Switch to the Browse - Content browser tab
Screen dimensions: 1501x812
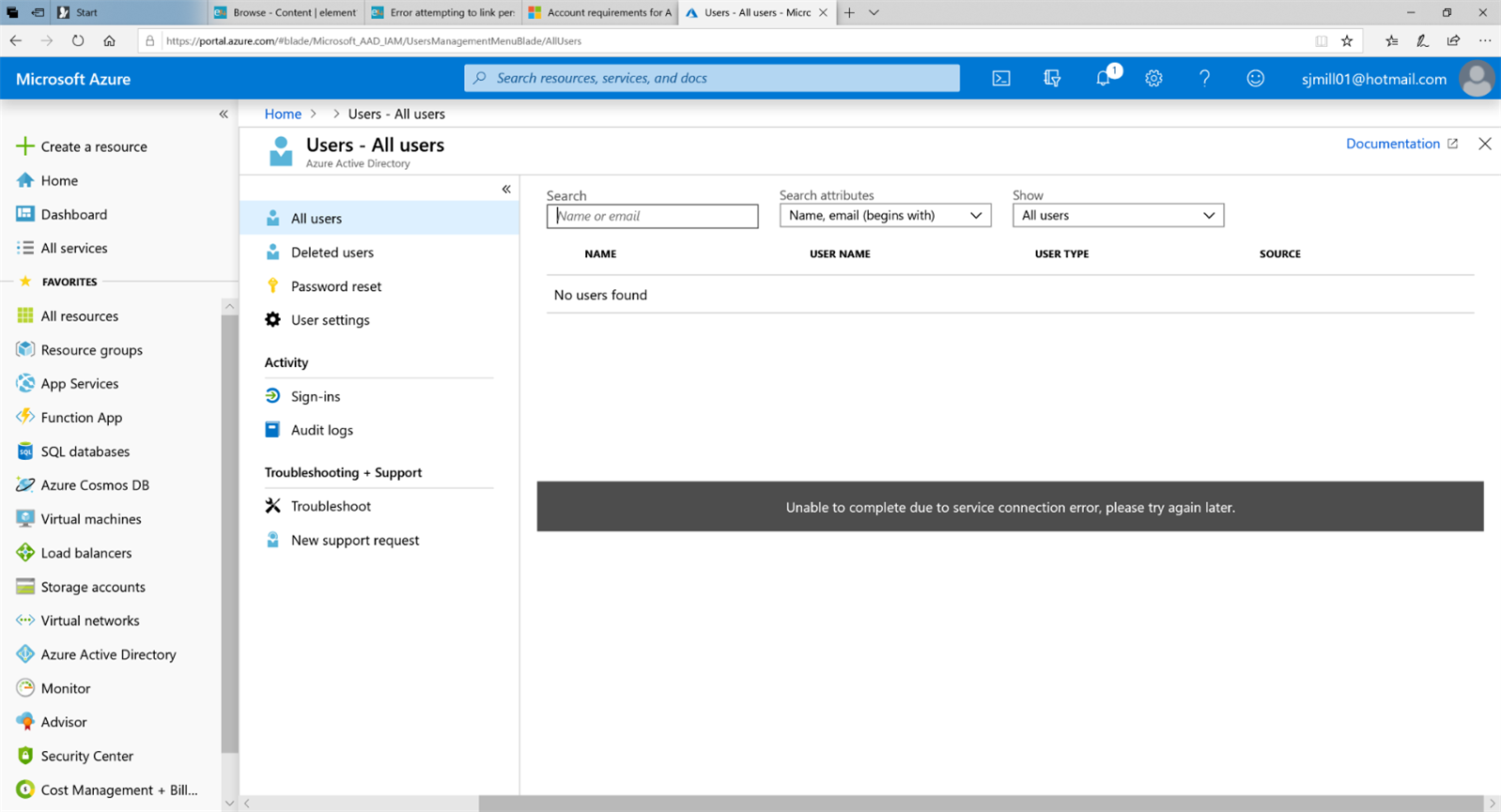[286, 12]
